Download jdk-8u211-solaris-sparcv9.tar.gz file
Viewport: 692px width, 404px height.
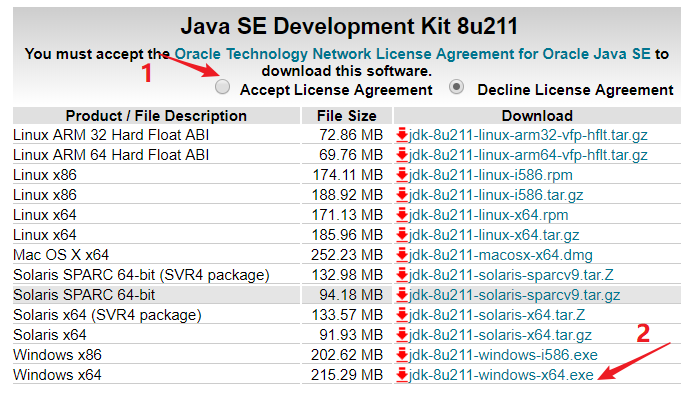pos(515,295)
